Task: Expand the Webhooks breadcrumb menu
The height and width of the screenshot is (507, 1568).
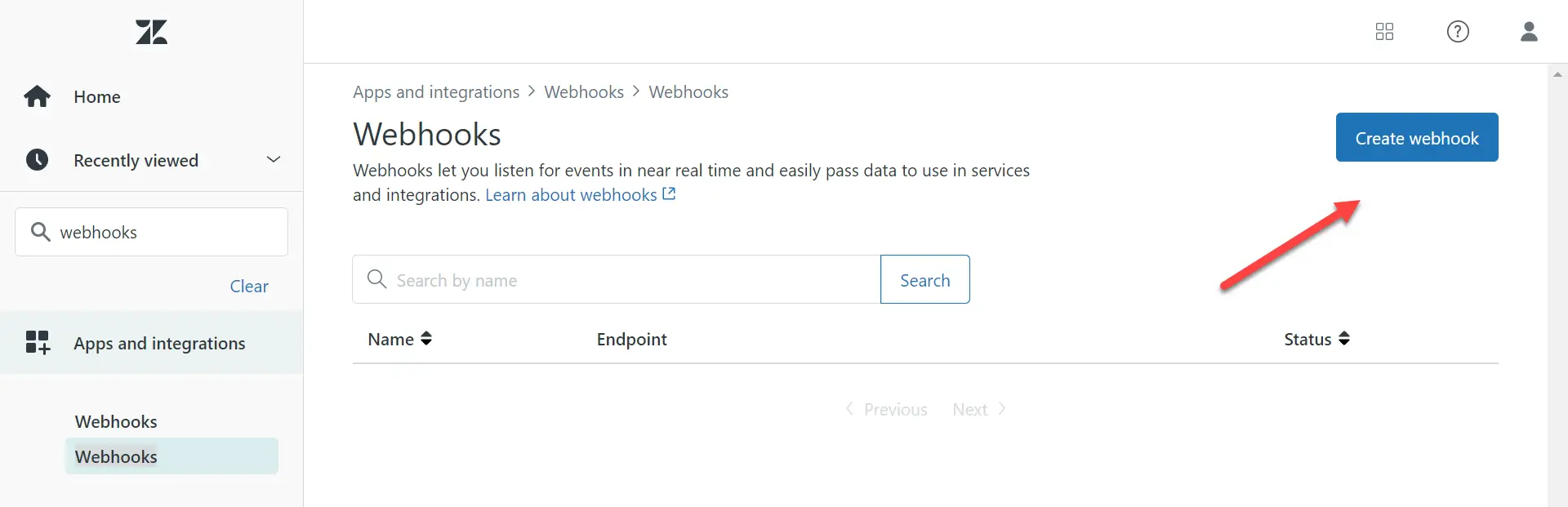Action: click(x=584, y=91)
